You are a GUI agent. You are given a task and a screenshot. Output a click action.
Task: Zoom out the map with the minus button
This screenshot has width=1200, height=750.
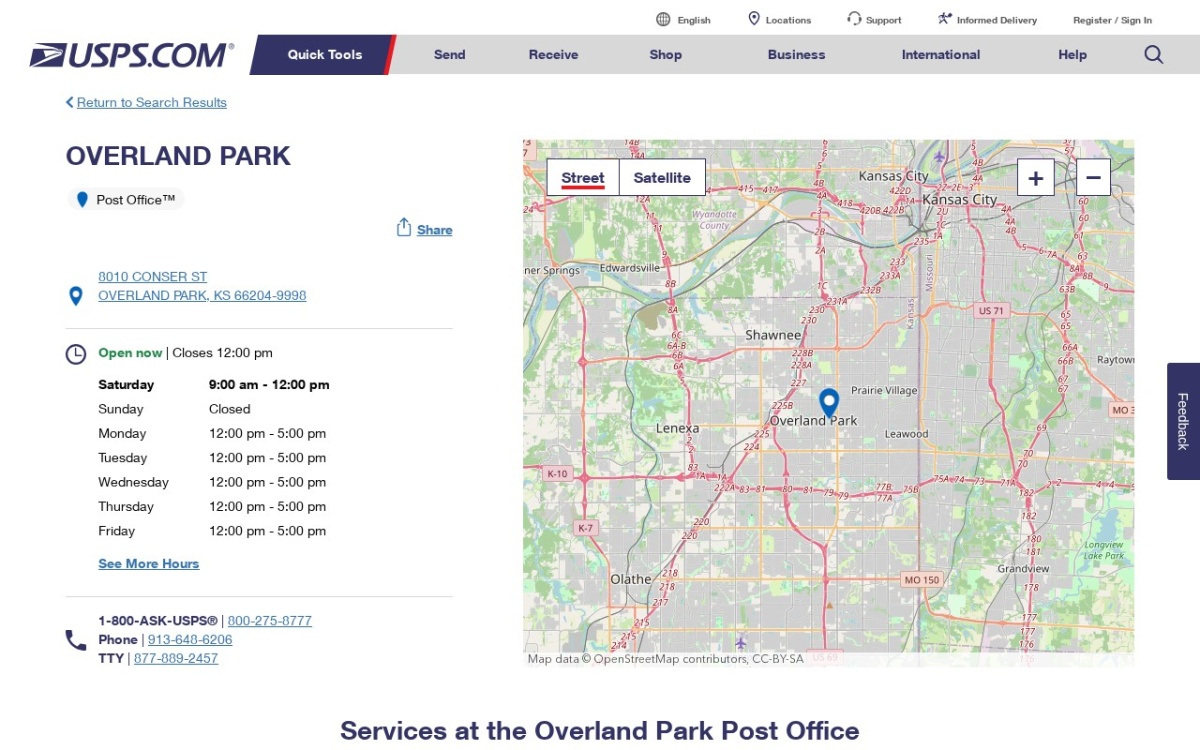[x=1093, y=178]
